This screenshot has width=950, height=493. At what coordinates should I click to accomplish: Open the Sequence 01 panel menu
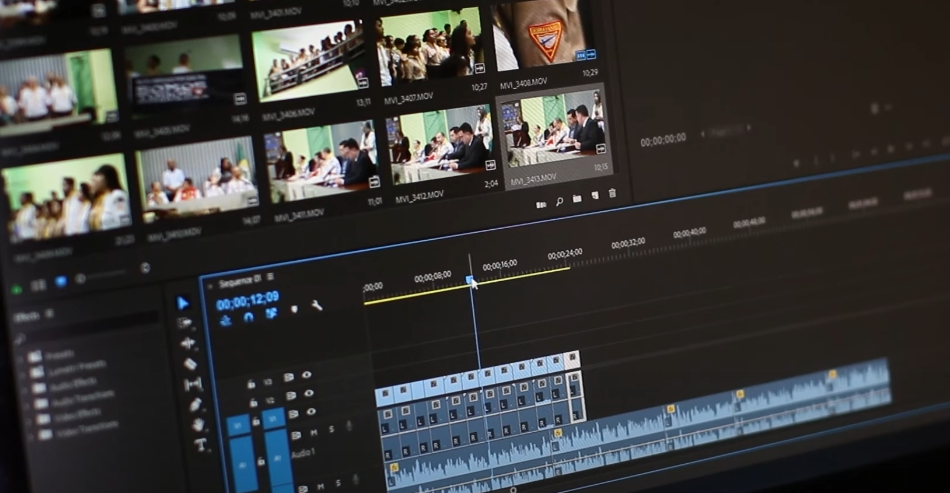[270, 277]
